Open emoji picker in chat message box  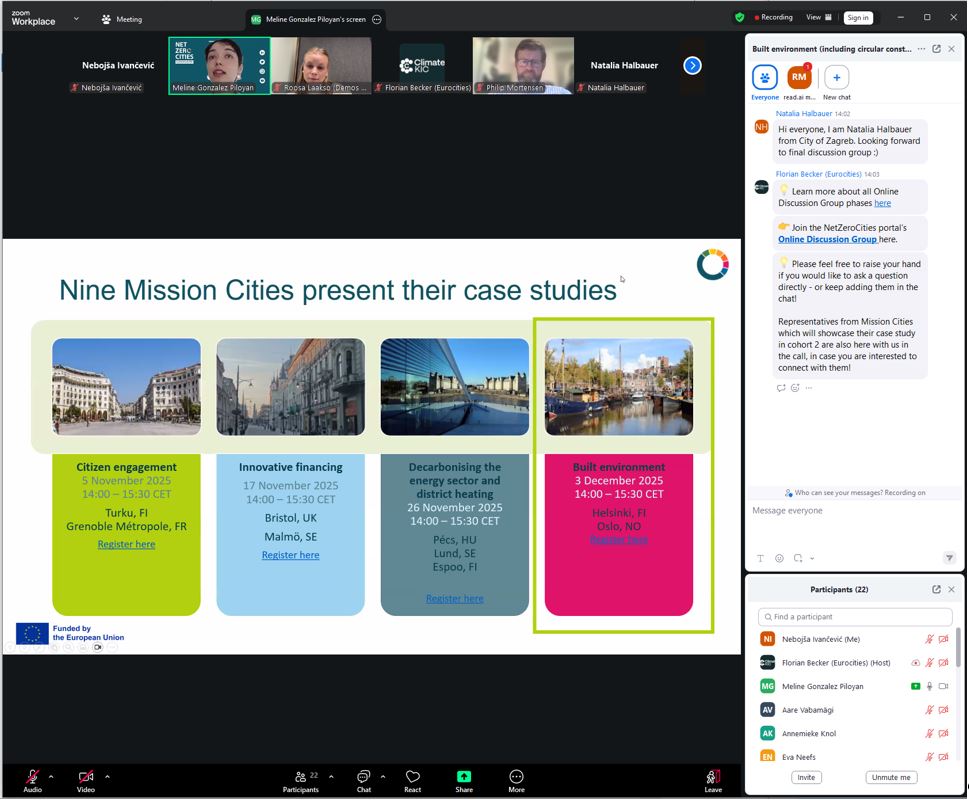(x=779, y=558)
